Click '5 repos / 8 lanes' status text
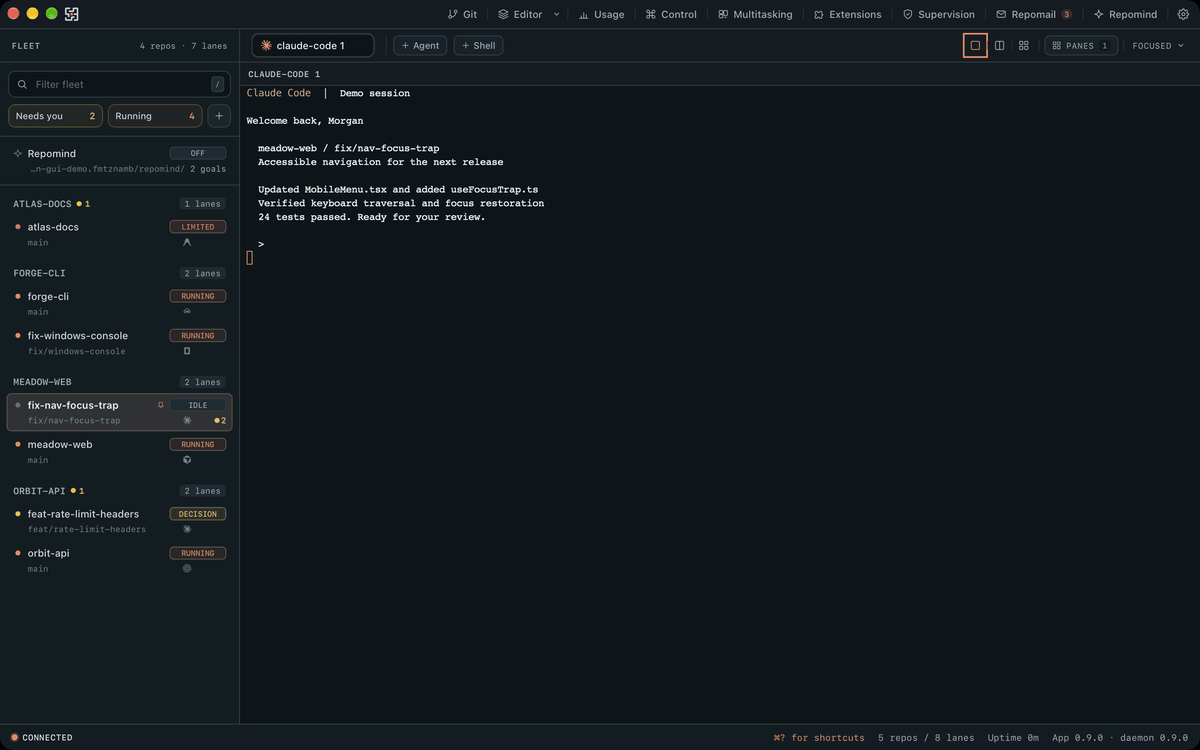This screenshot has width=1200, height=750. point(926,738)
